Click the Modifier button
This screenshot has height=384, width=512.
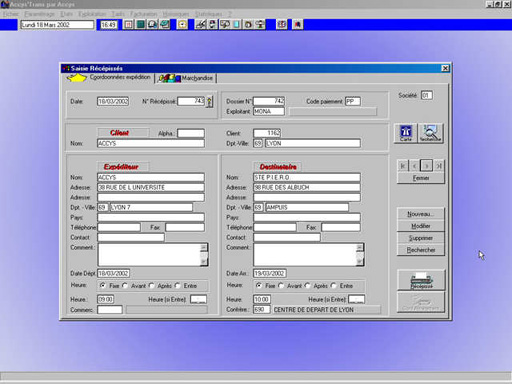point(421,226)
